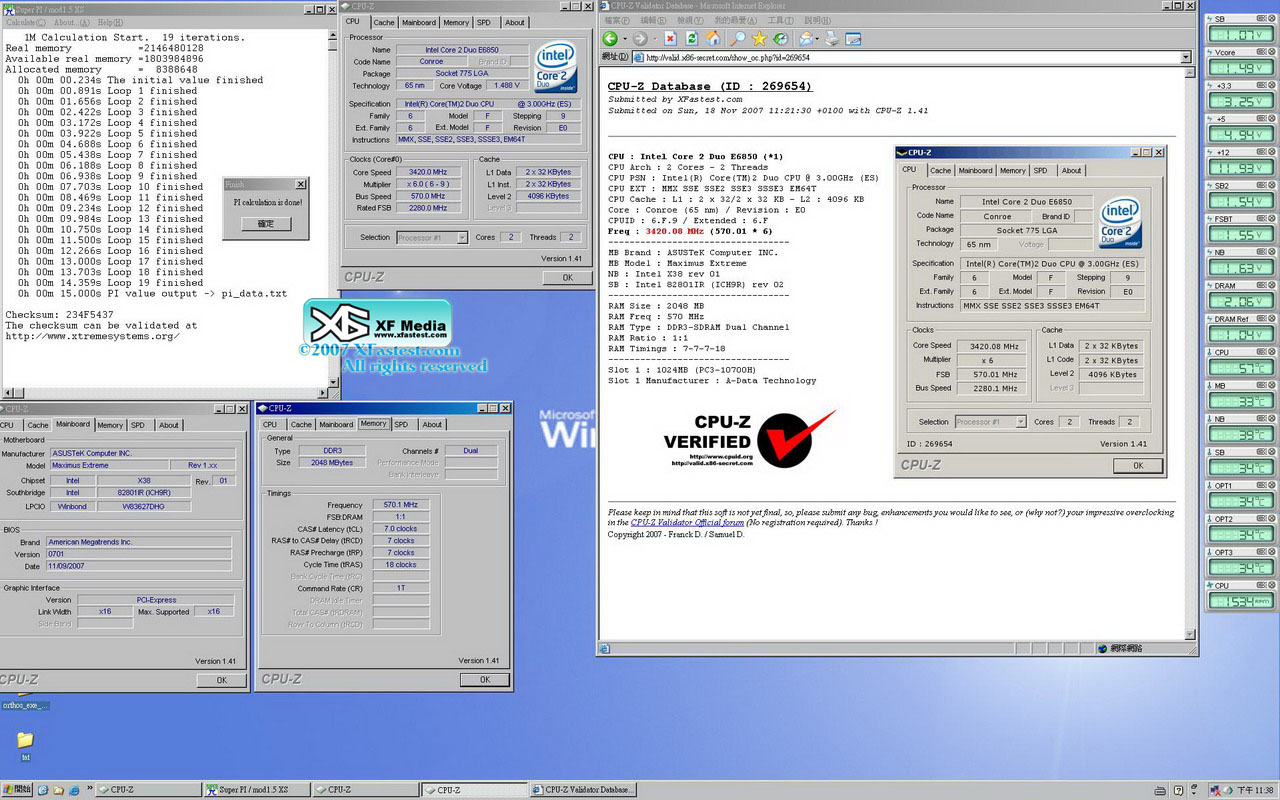
Task: Stop page loading in Internet Explorer
Action: 670,39
